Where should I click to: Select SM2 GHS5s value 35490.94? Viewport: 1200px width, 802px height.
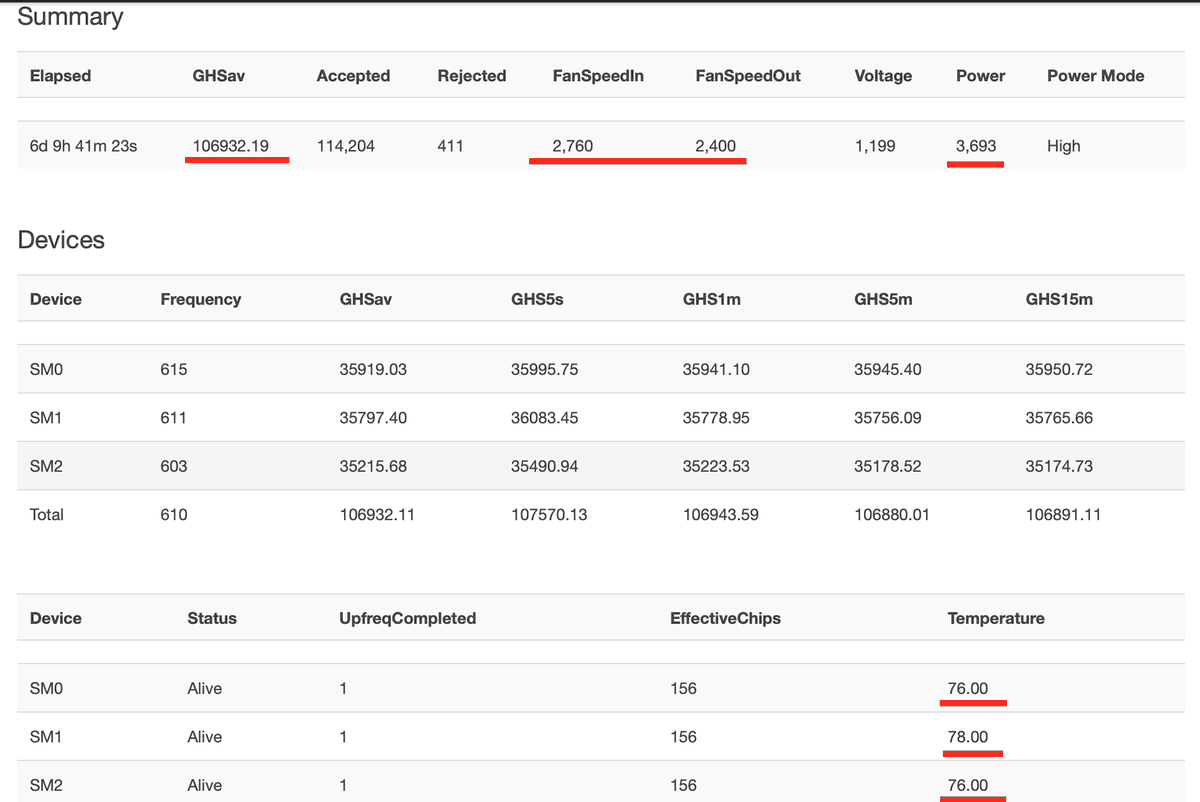tap(545, 466)
